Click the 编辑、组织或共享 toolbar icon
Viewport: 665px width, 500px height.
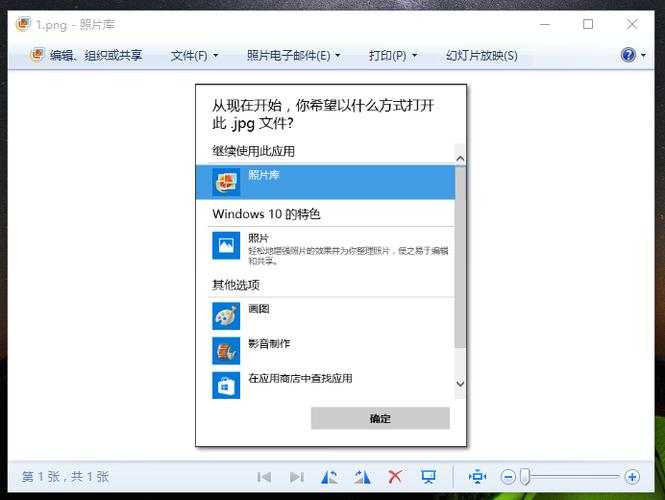pyautogui.click(x=37, y=55)
